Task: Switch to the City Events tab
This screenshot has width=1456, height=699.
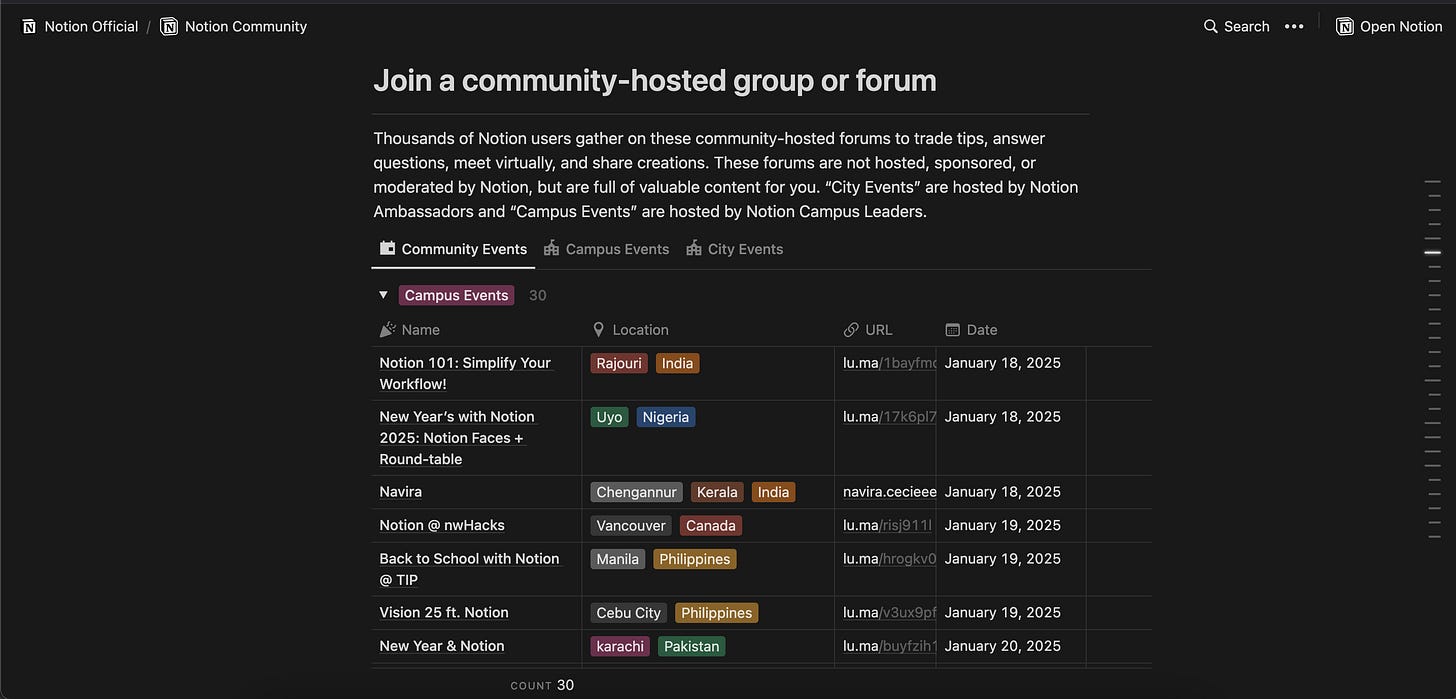Action: pos(735,249)
